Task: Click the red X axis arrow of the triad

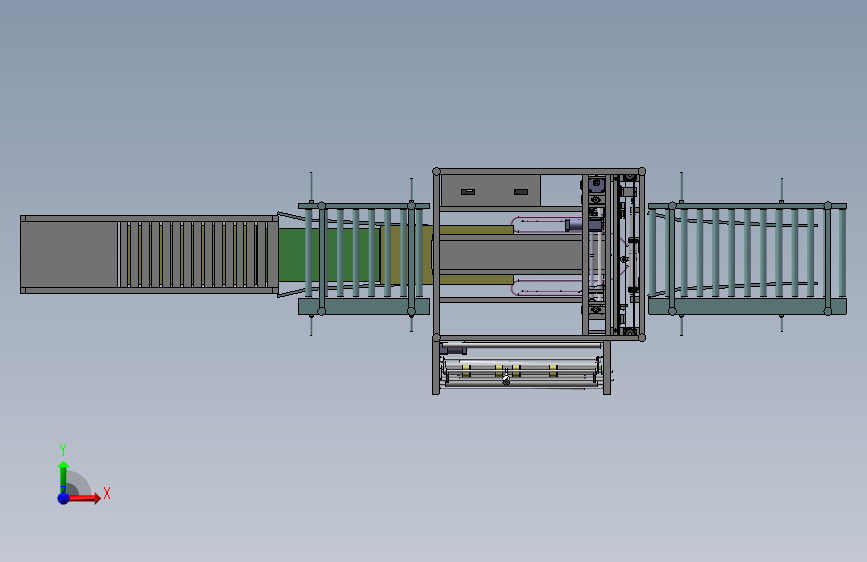Action: pos(84,498)
